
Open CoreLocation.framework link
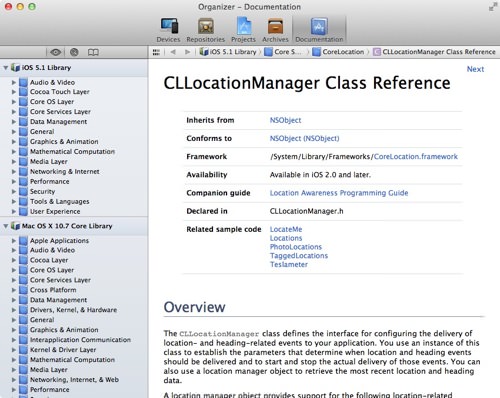click(416, 157)
